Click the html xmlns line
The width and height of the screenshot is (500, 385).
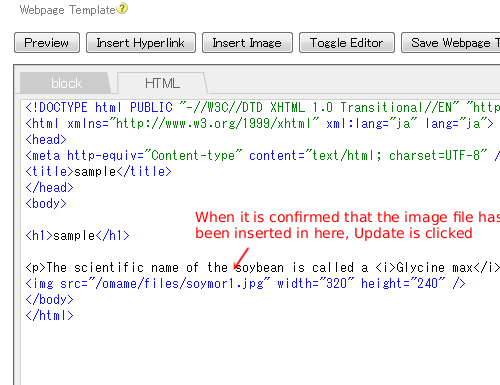(x=259, y=124)
